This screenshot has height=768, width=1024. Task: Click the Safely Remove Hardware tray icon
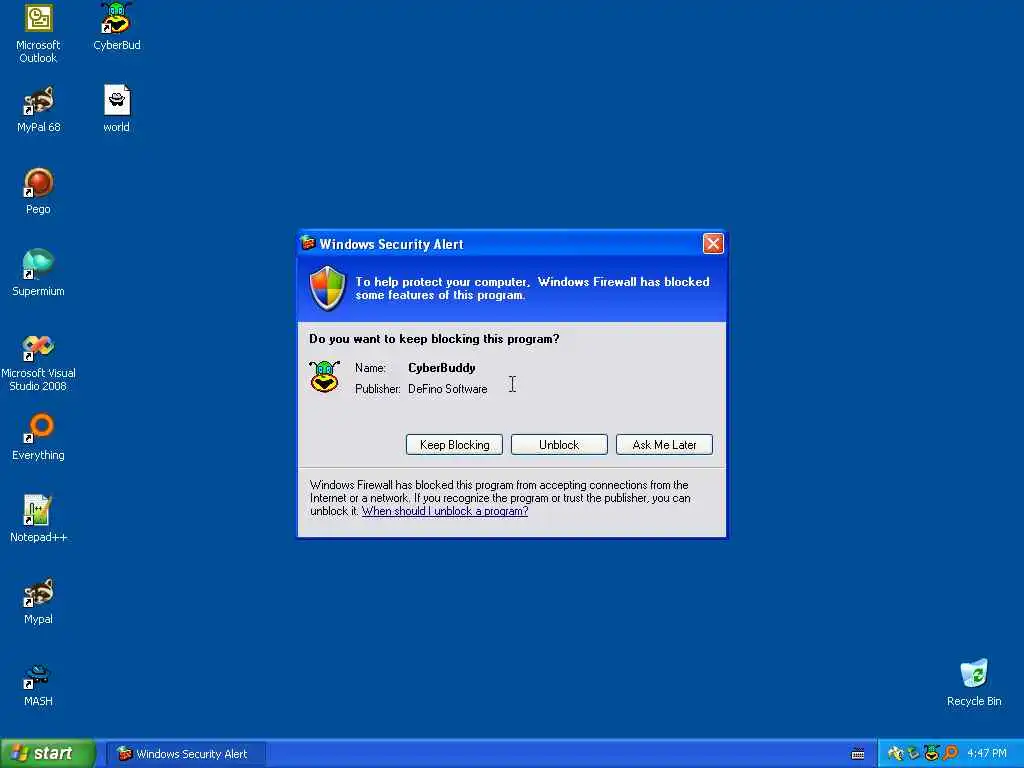pos(913,754)
